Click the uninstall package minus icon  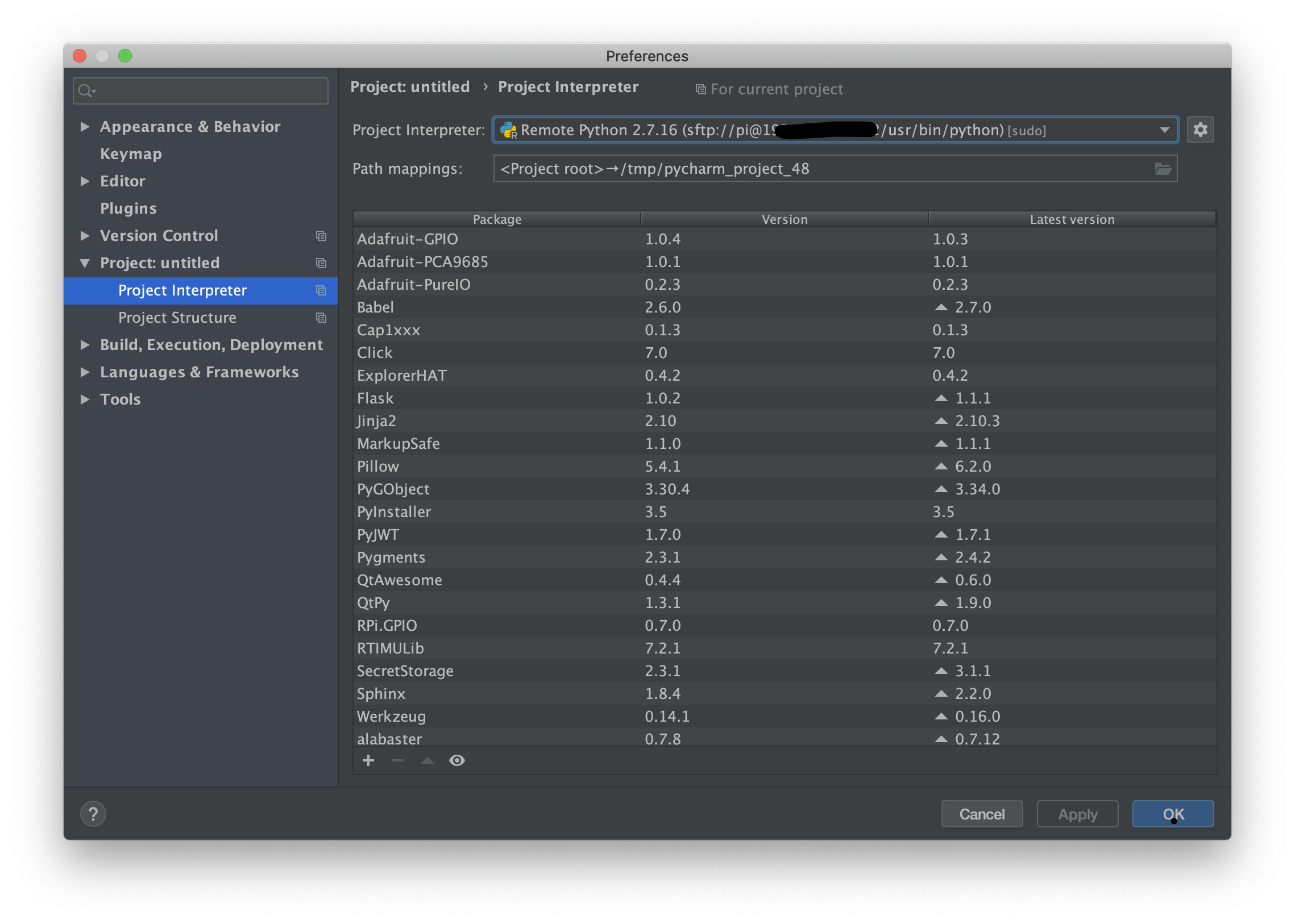398,760
